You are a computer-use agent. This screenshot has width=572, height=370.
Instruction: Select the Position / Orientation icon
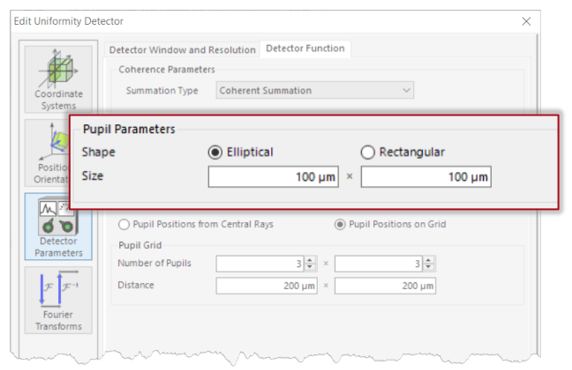click(x=47, y=153)
